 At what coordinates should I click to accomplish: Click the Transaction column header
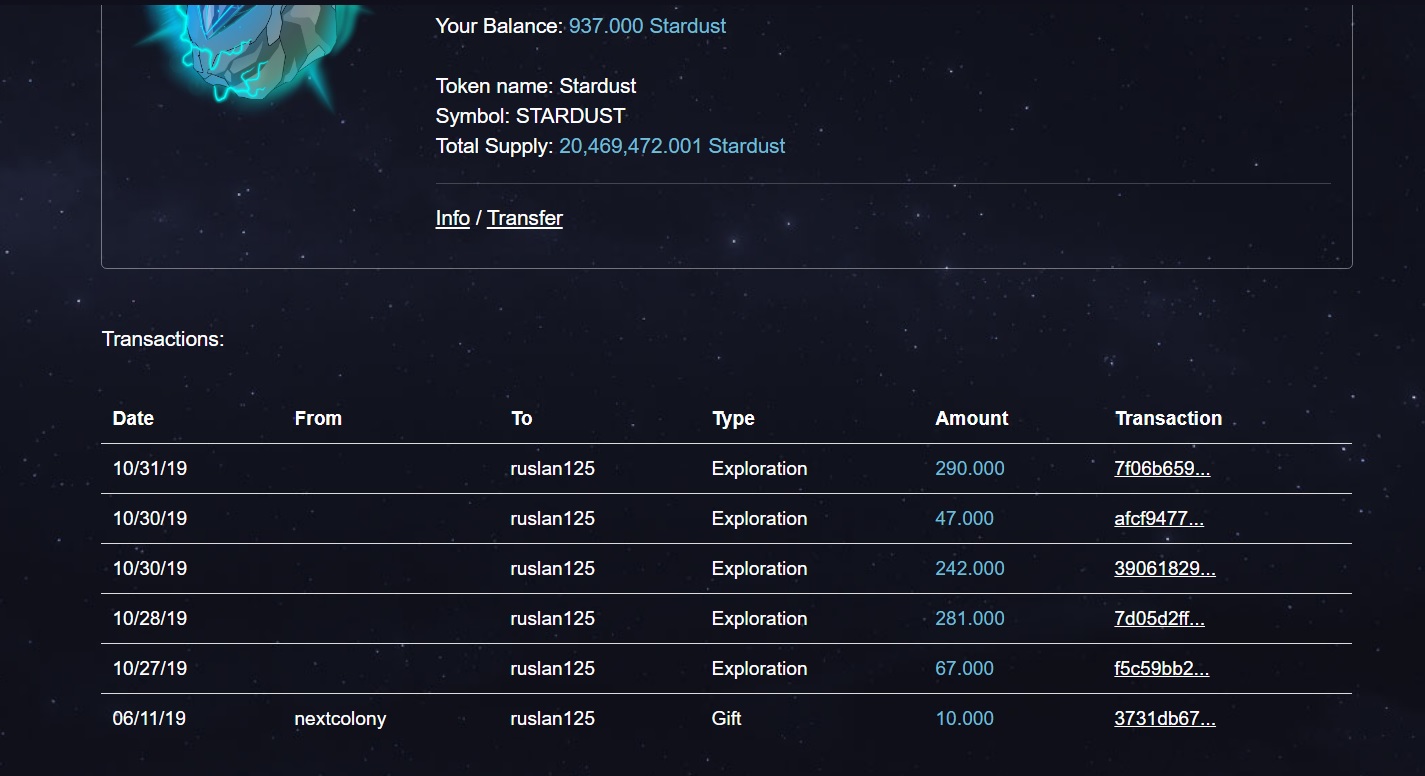point(1168,418)
